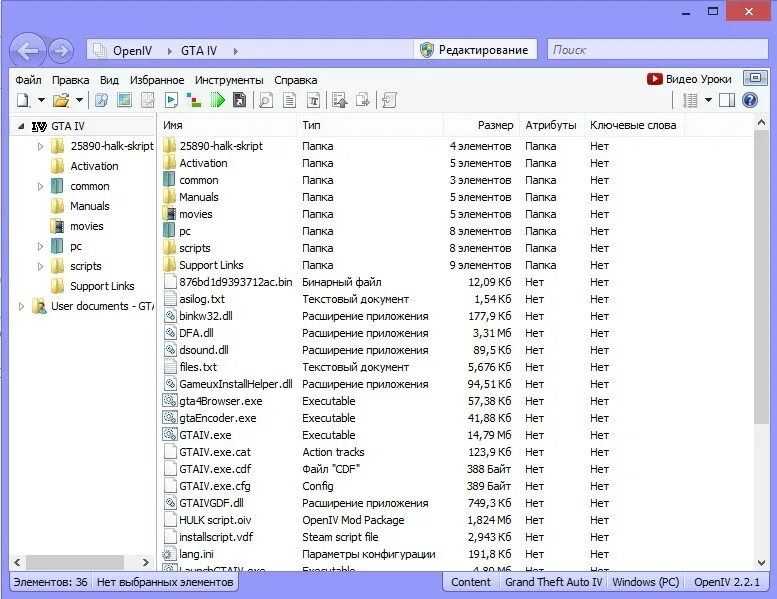
Task: Open the Инструменты menu
Action: point(229,80)
